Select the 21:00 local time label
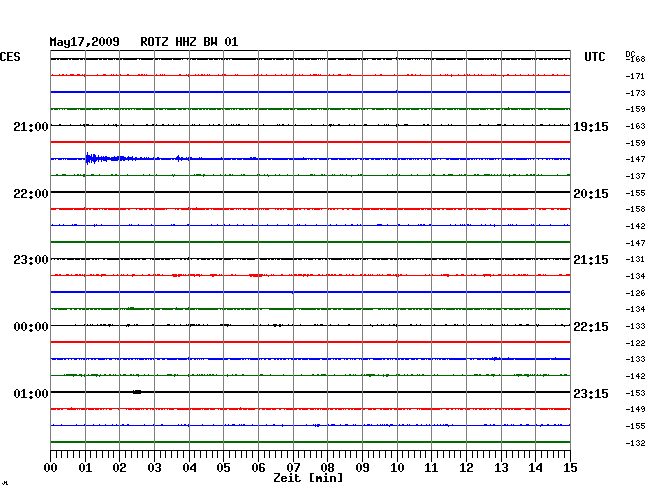This screenshot has height=494, width=650. coord(31,126)
